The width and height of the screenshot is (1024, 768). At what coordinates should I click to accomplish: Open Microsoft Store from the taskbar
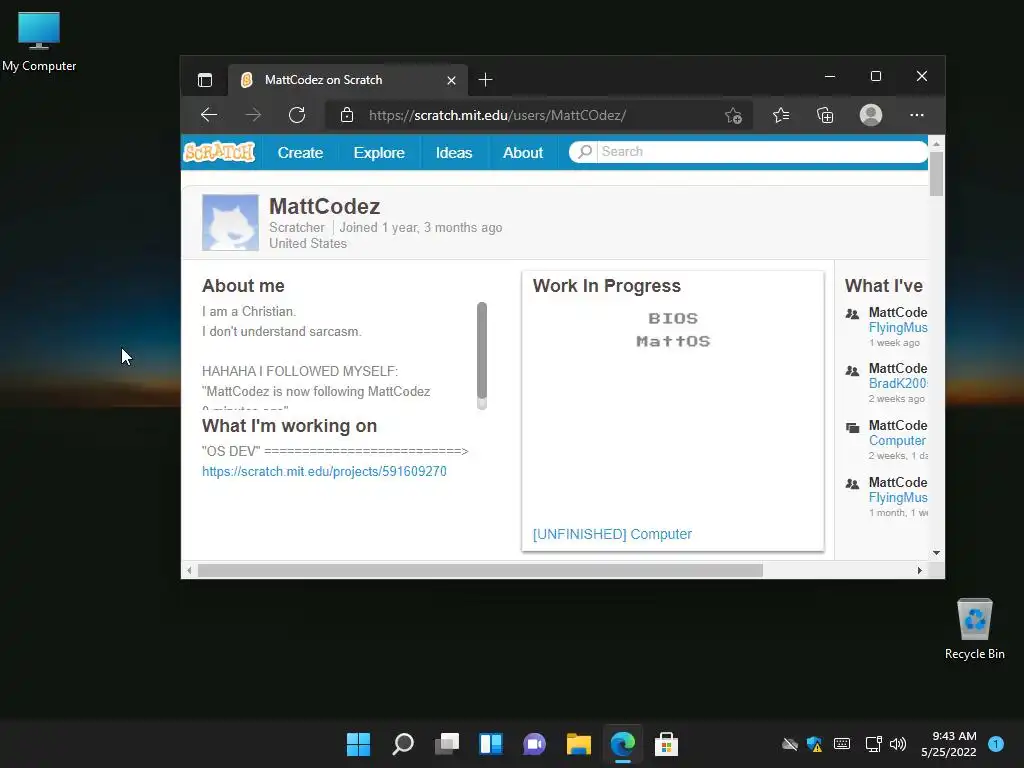click(x=666, y=744)
